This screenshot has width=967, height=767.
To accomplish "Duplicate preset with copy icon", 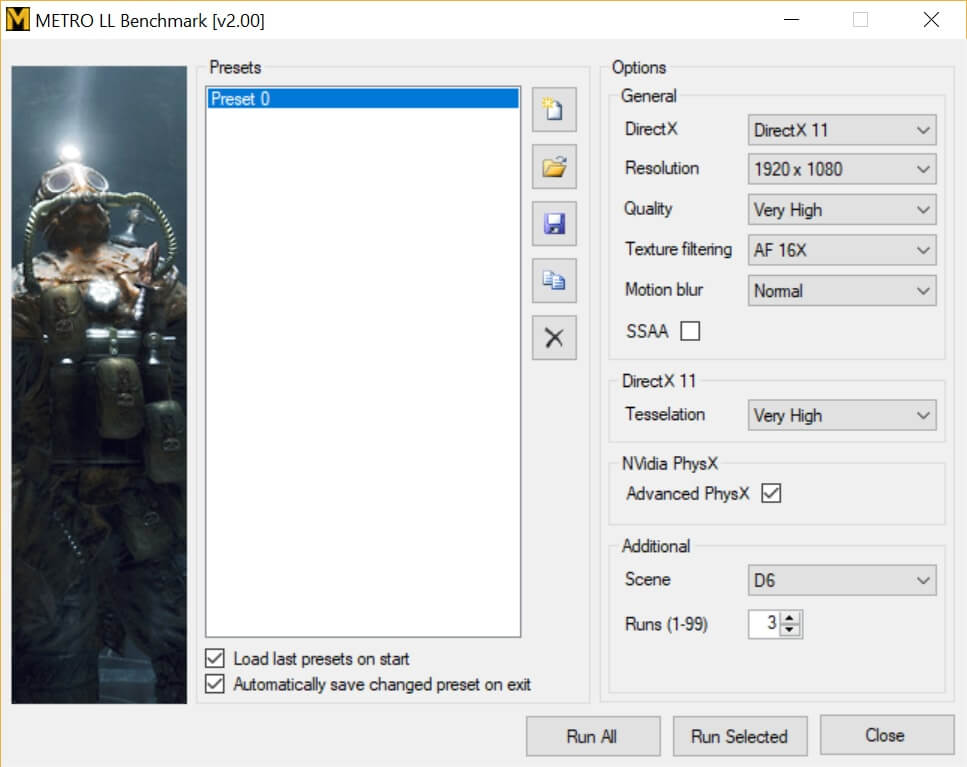I will point(554,281).
